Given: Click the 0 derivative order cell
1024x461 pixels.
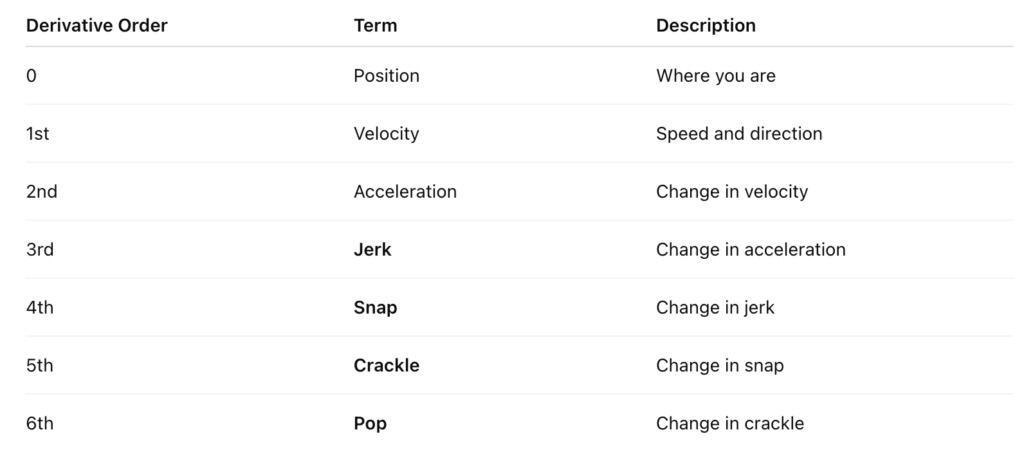Looking at the screenshot, I should click(x=31, y=76).
